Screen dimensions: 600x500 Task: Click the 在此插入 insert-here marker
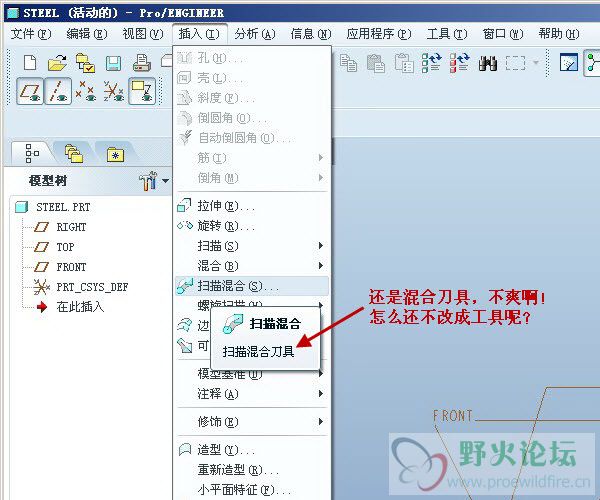point(70,306)
